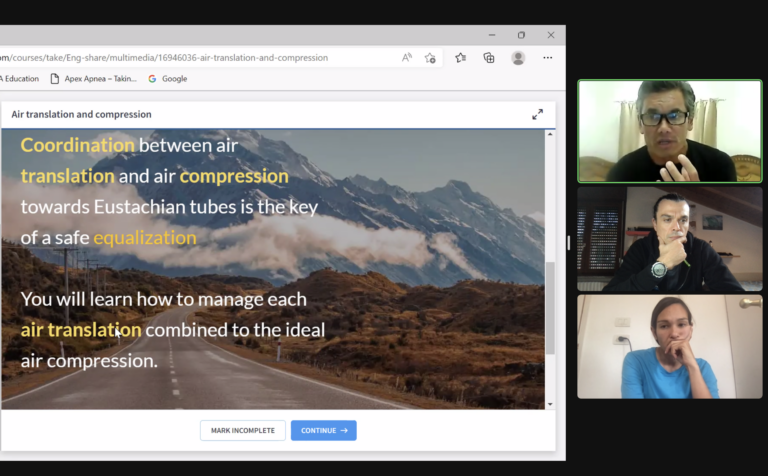768x476 pixels.
Task: Open the Education bookmark
Action: pos(20,79)
